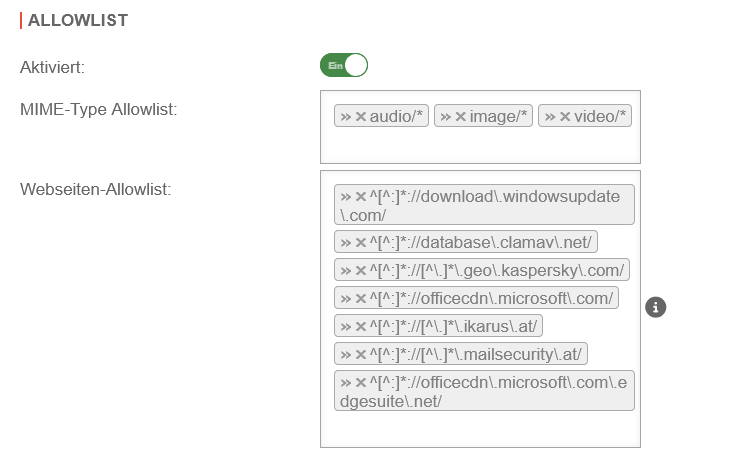This screenshot has width=751, height=460.
Task: Click the double-arrow handle on audio/* tag
Action: [346, 117]
